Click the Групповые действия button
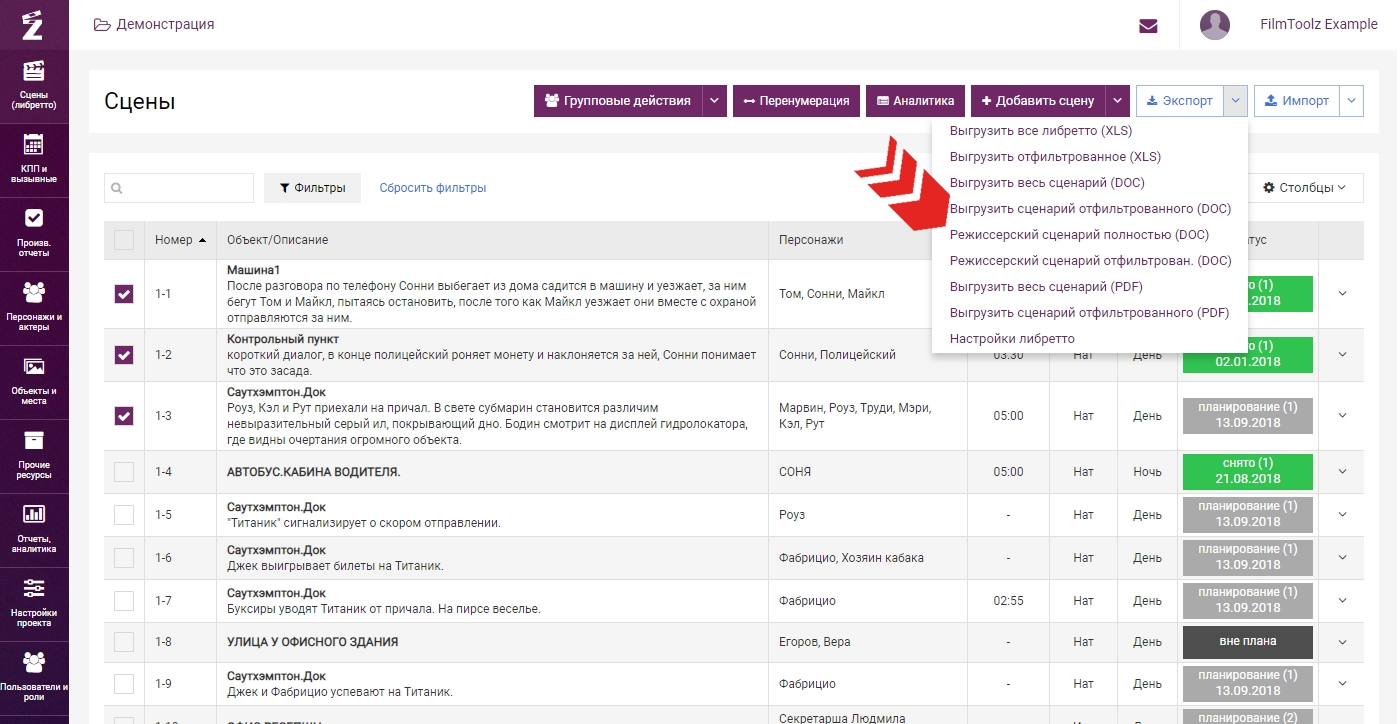The width and height of the screenshot is (1400, 724). coord(618,101)
